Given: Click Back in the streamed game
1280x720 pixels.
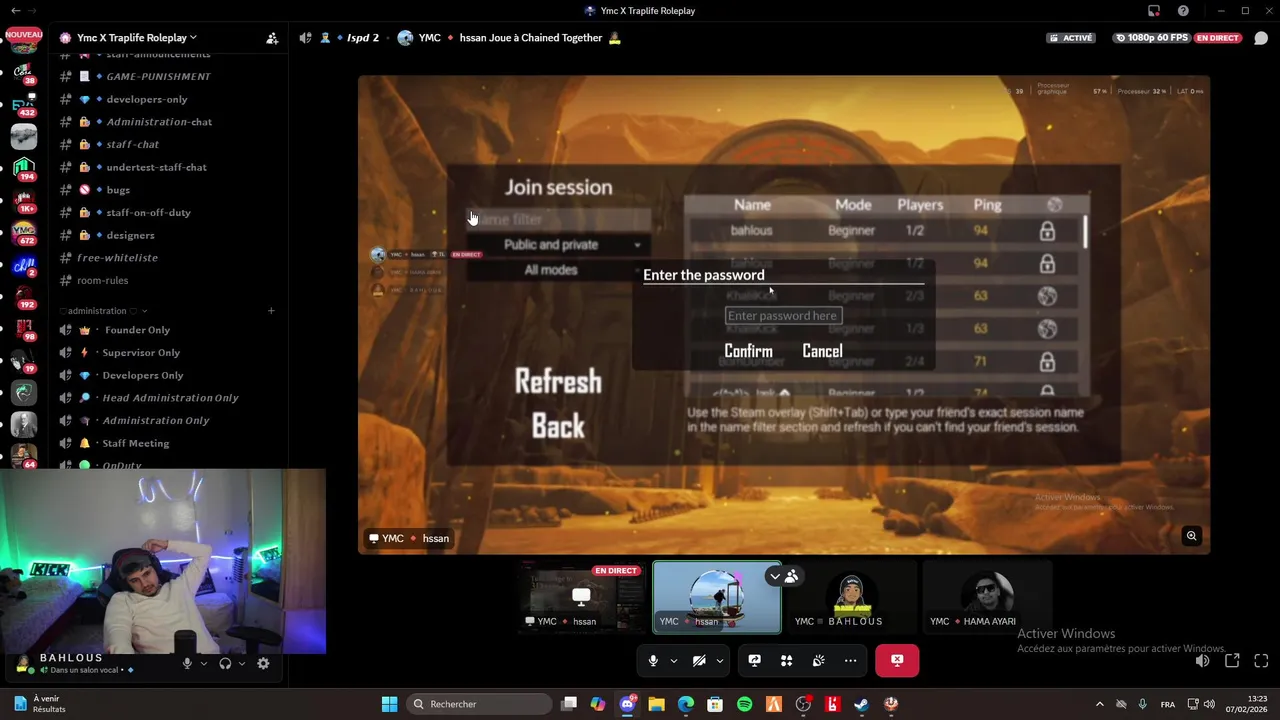Looking at the screenshot, I should pos(558,426).
